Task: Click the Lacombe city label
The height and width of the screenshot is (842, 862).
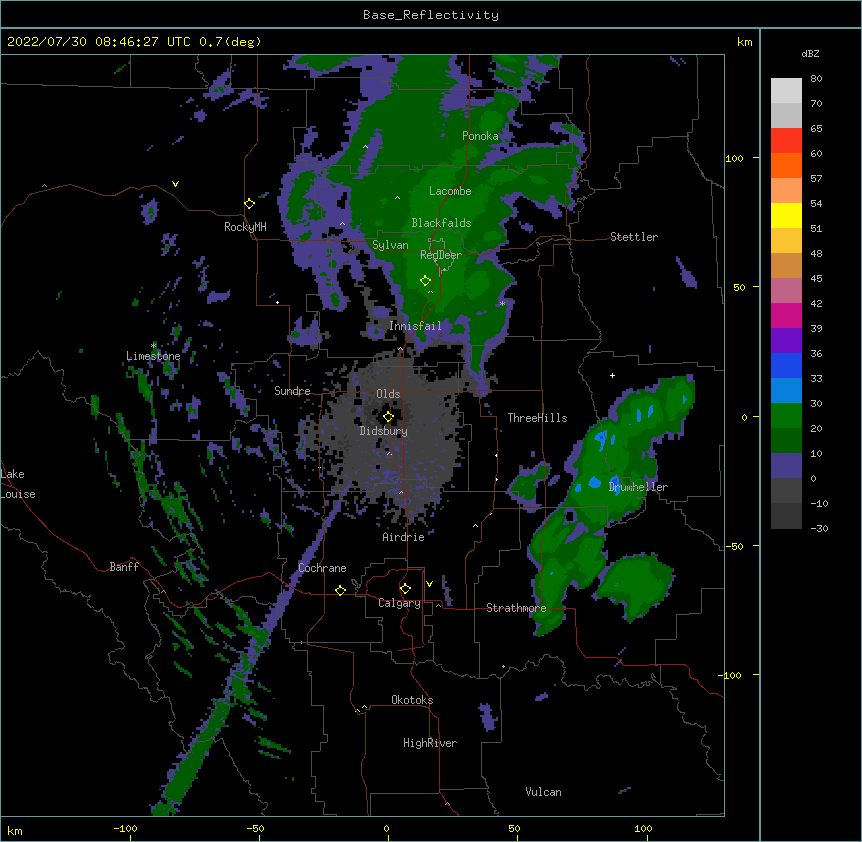Action: [x=450, y=191]
